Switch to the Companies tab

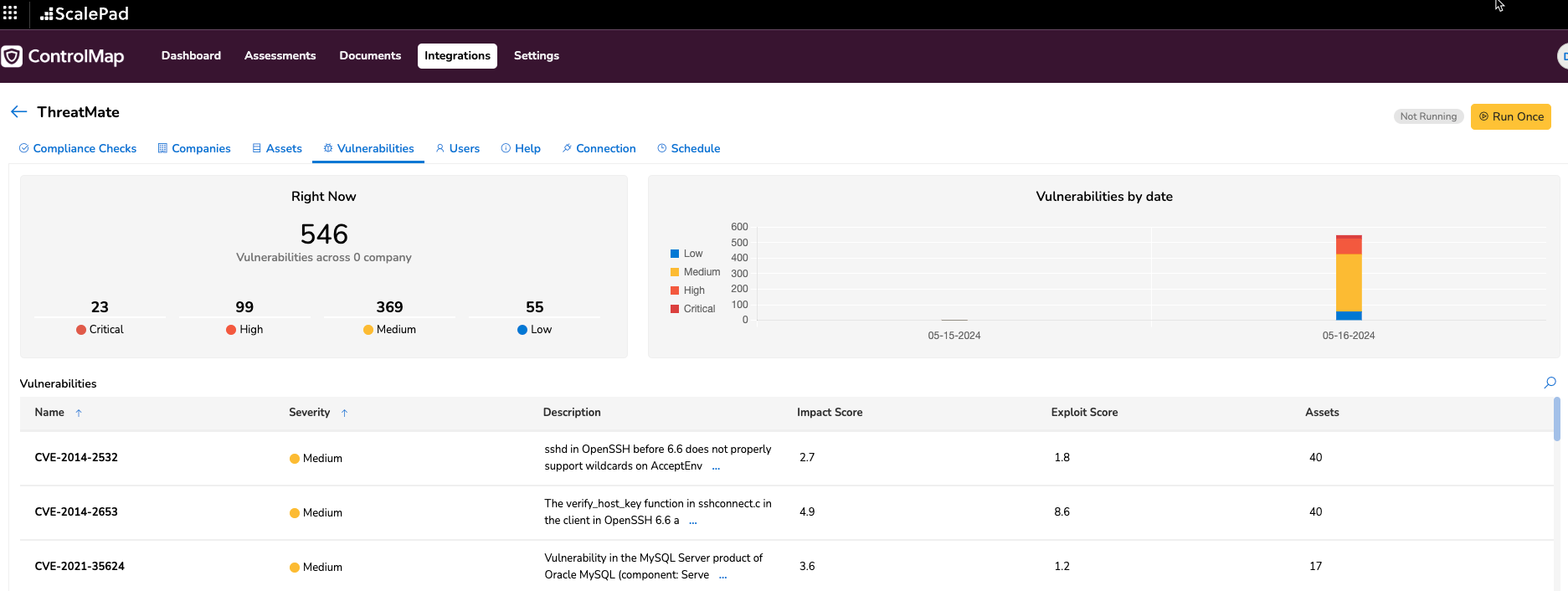194,148
